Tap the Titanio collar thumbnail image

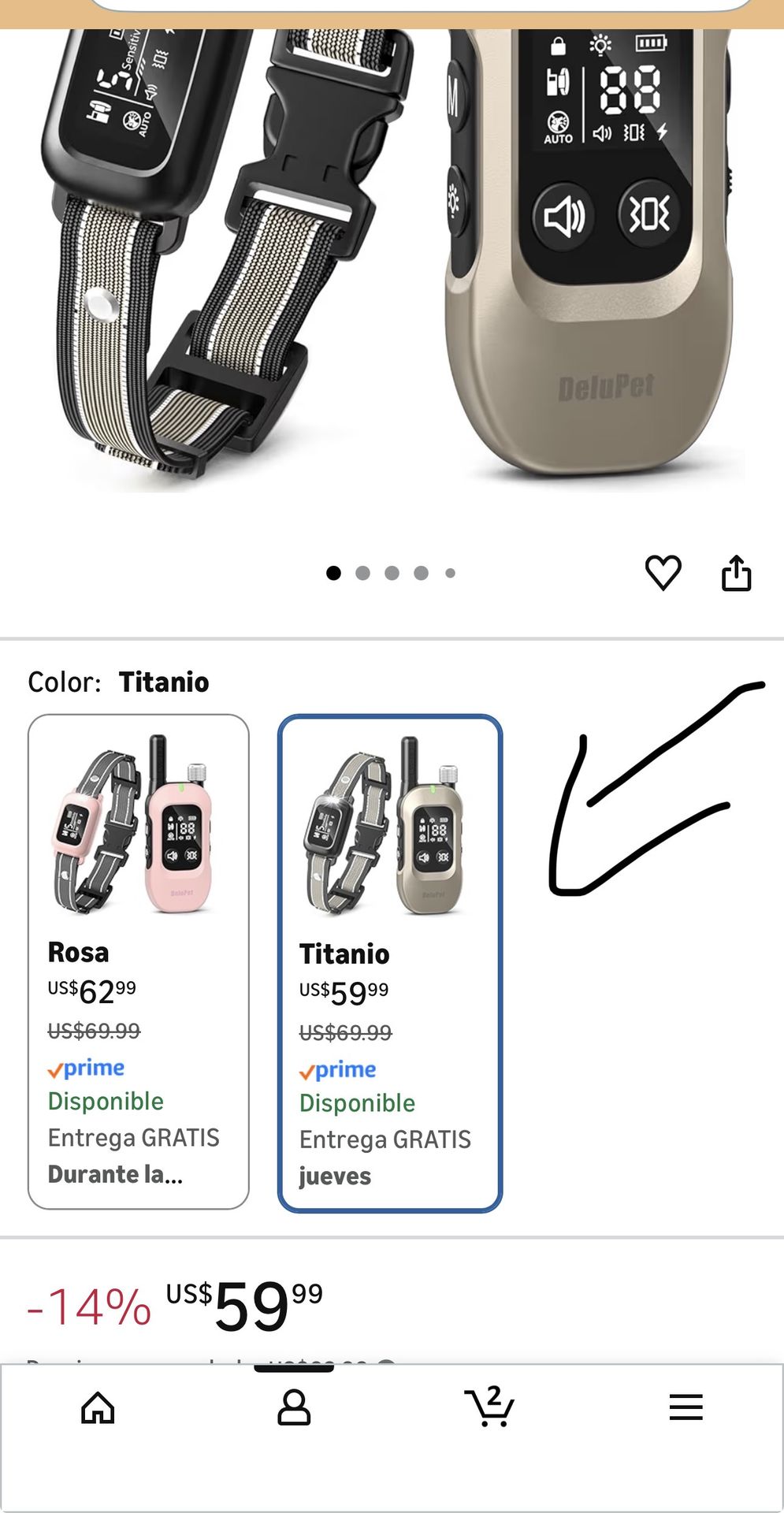pyautogui.click(x=386, y=827)
